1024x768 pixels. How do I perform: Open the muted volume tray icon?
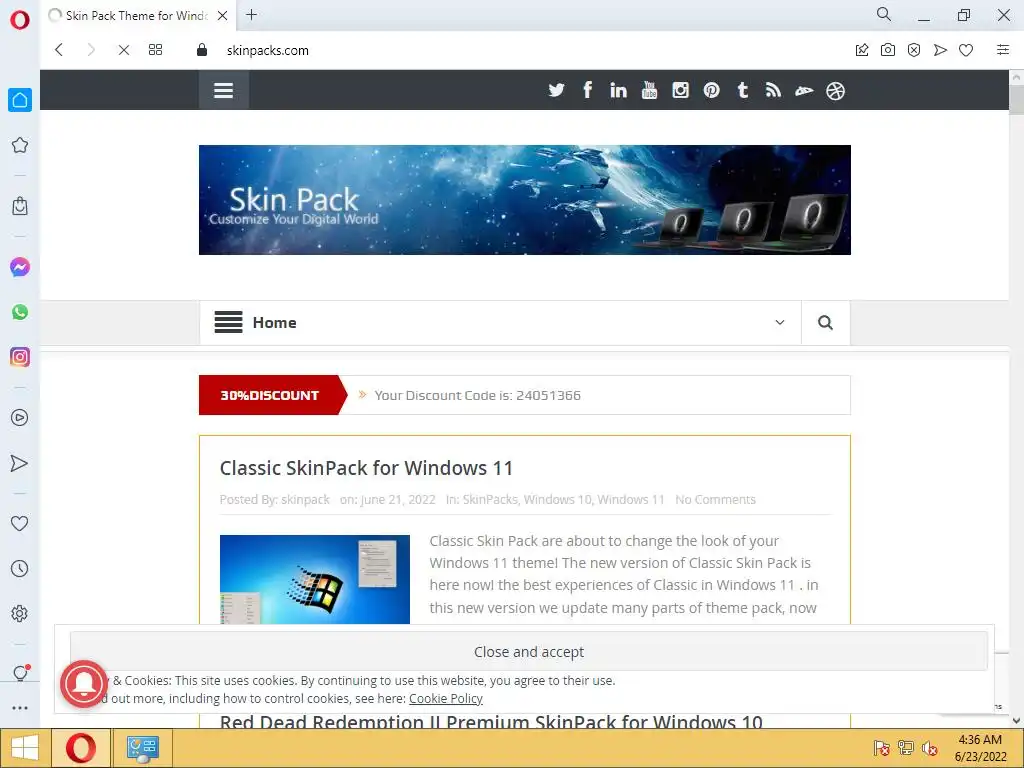(929, 748)
